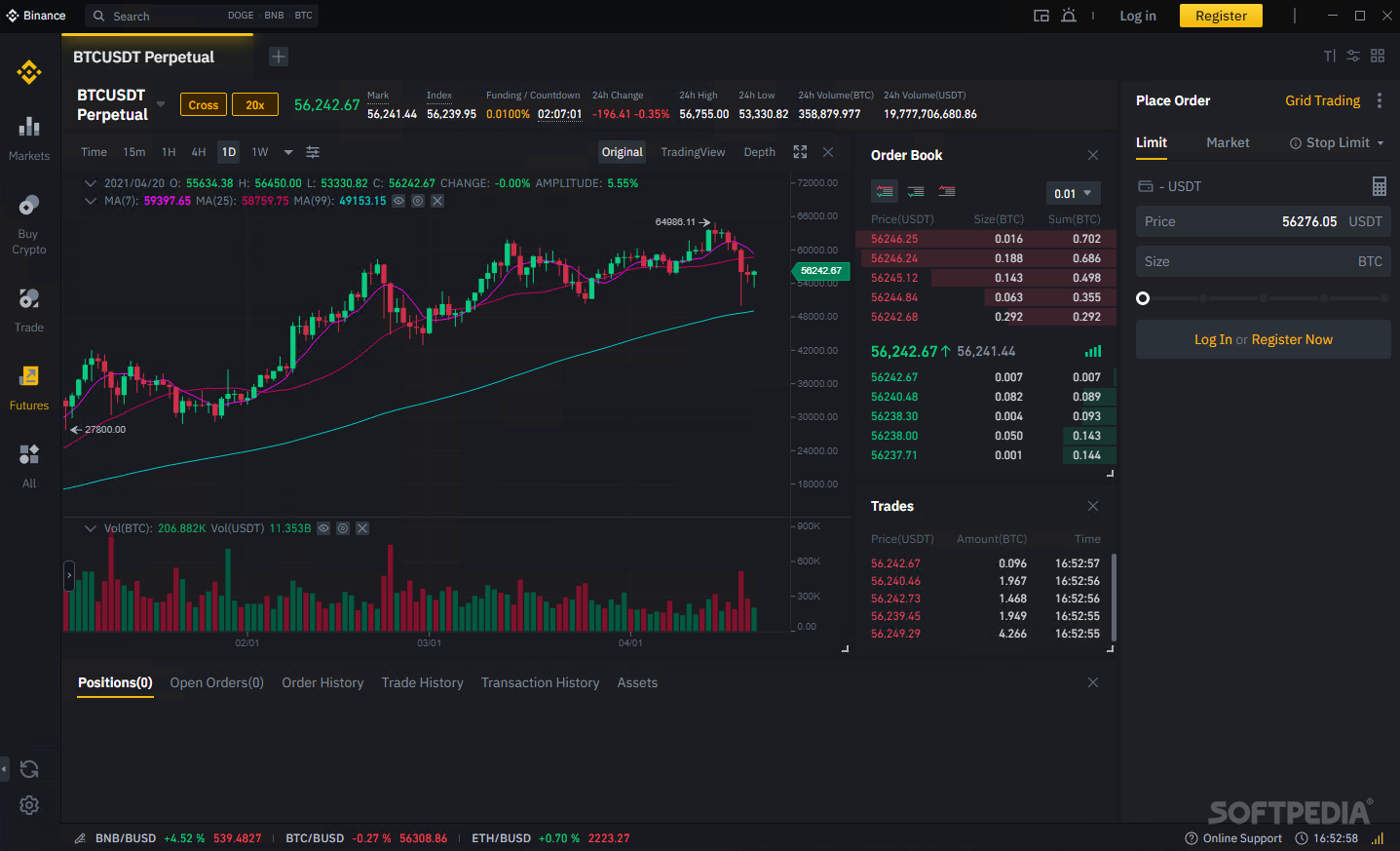Select the 15m chart interval
Screen dimensions: 1400x851
[134, 152]
